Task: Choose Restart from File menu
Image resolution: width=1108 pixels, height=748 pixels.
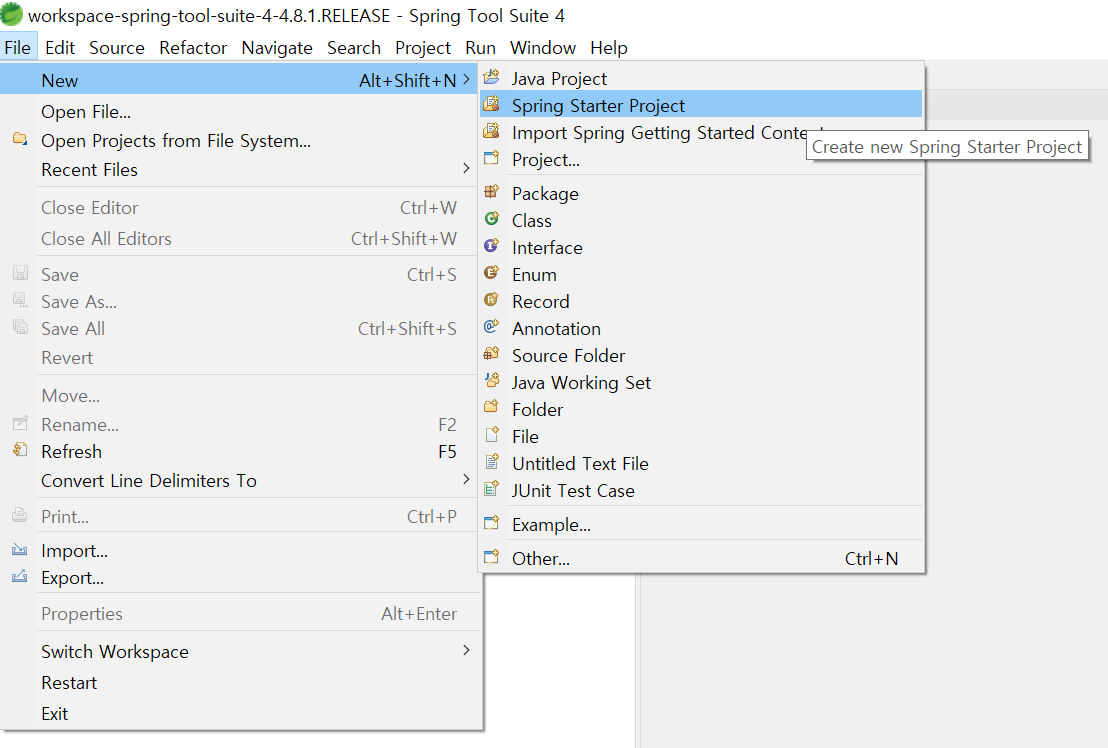Action: point(240,682)
